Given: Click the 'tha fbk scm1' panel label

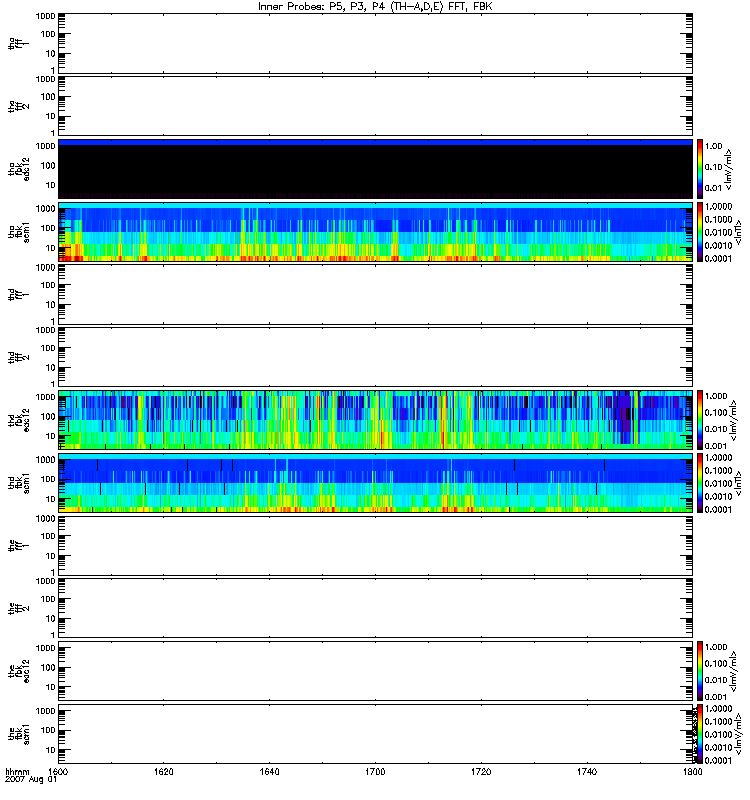Looking at the screenshot, I should pos(18,232).
